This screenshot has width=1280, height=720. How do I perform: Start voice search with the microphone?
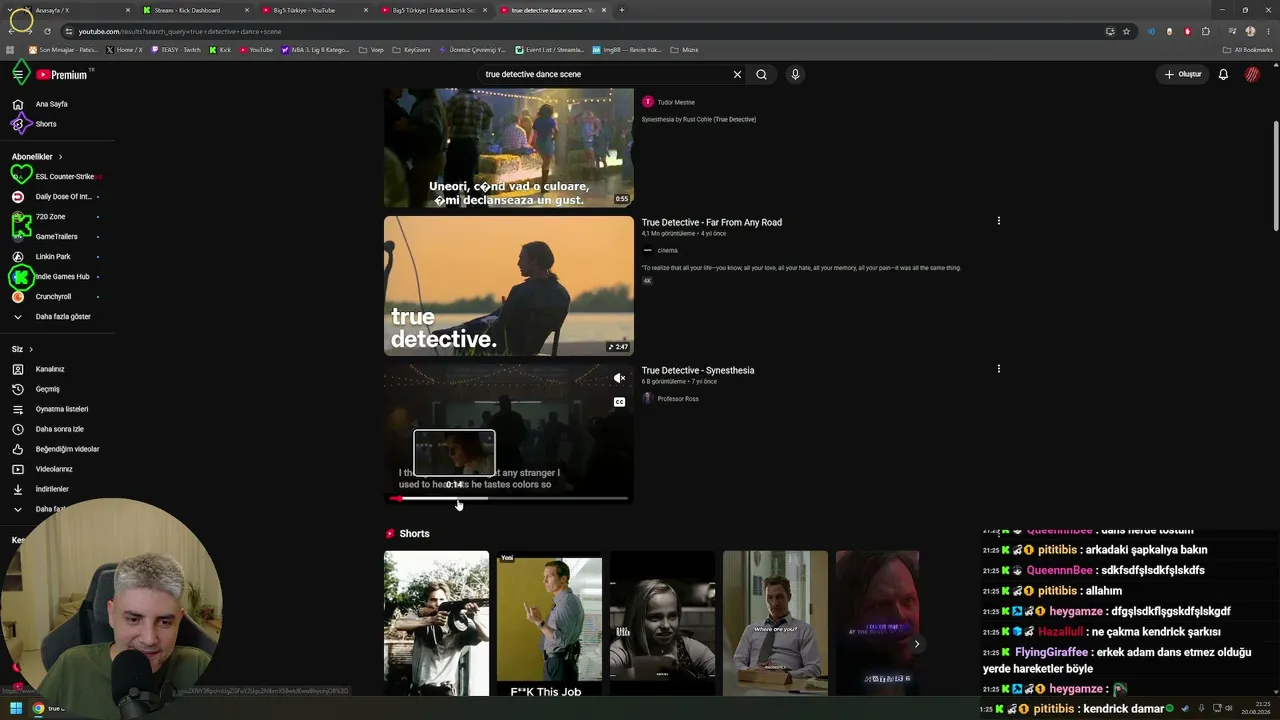pyautogui.click(x=795, y=74)
